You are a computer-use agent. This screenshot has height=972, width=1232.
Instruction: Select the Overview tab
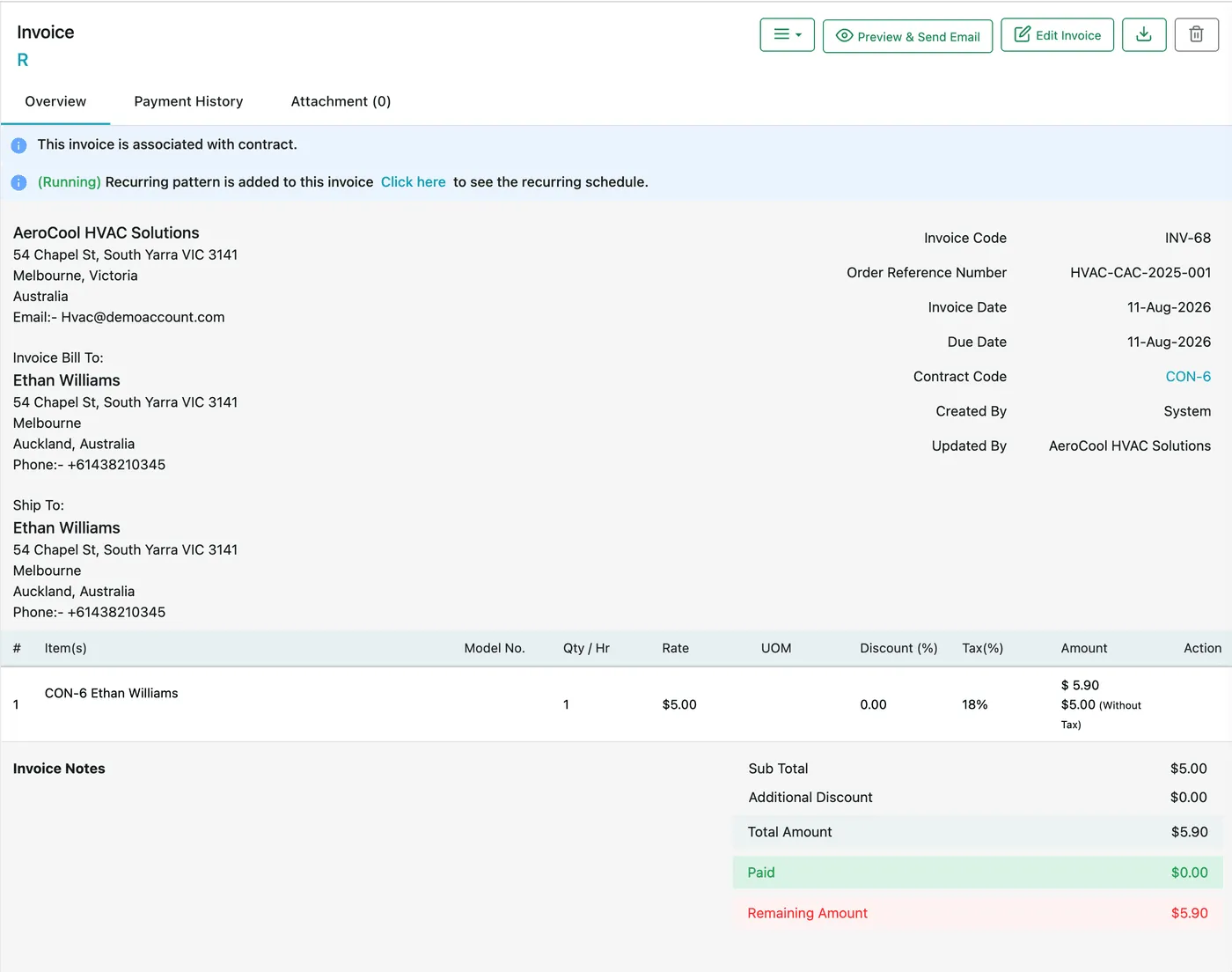coord(55,101)
